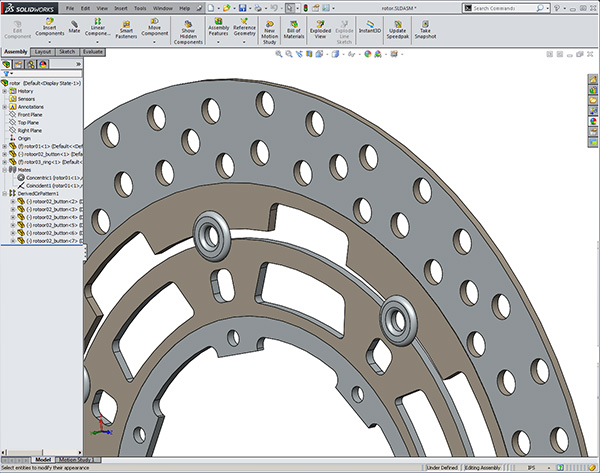Viewport: 600px width, 473px height.
Task: Open the ConfigurationManager panel tab
Action: click(31, 64)
